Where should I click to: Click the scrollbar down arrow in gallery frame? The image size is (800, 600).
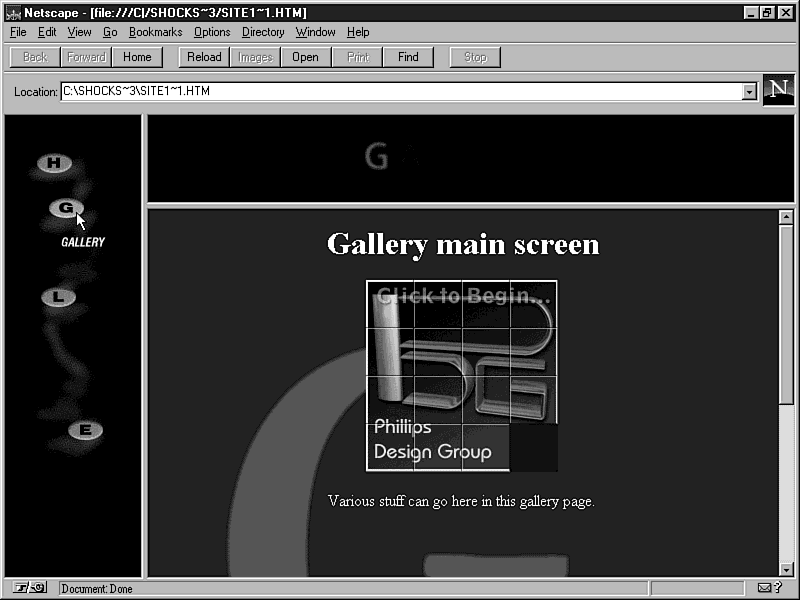[786, 569]
